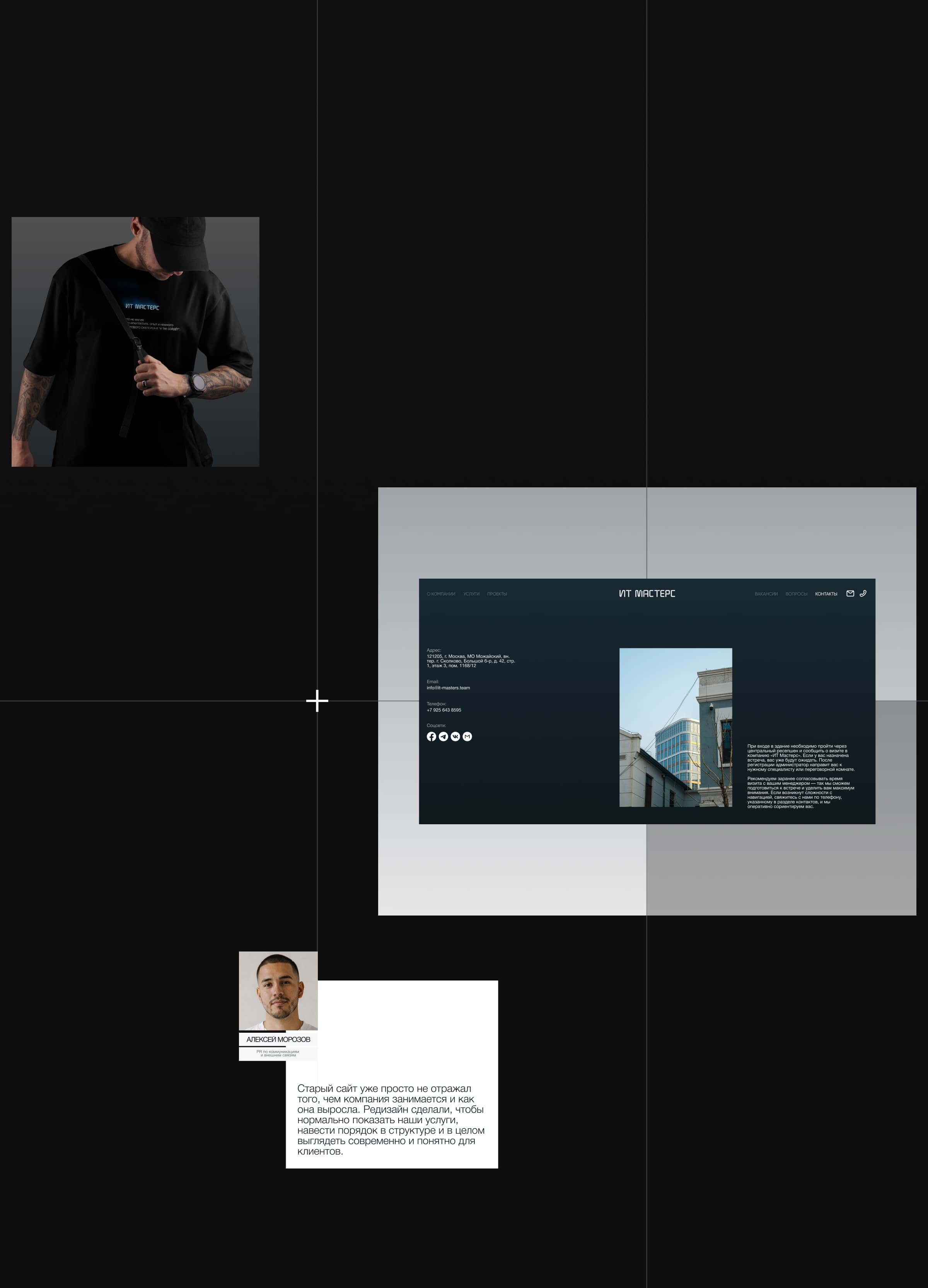This screenshot has width=928, height=1288.
Task: Open the Facebook social icon
Action: [432, 736]
